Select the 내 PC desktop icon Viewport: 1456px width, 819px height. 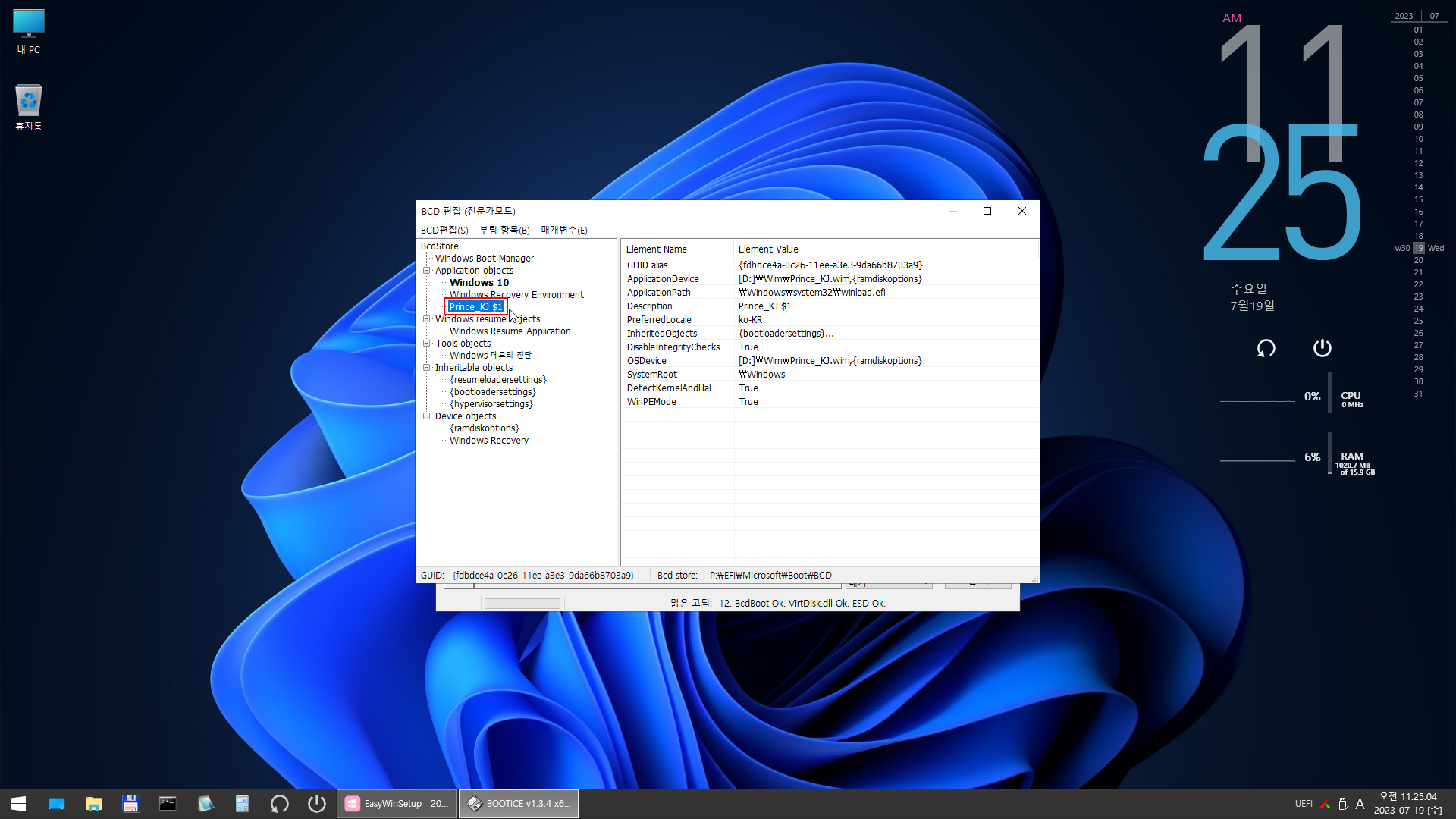coord(29,31)
